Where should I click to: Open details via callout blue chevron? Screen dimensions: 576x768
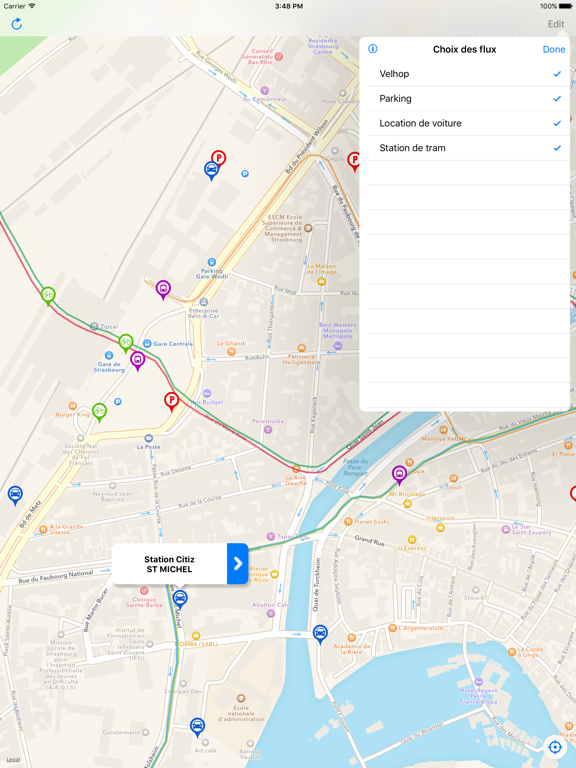(x=238, y=564)
